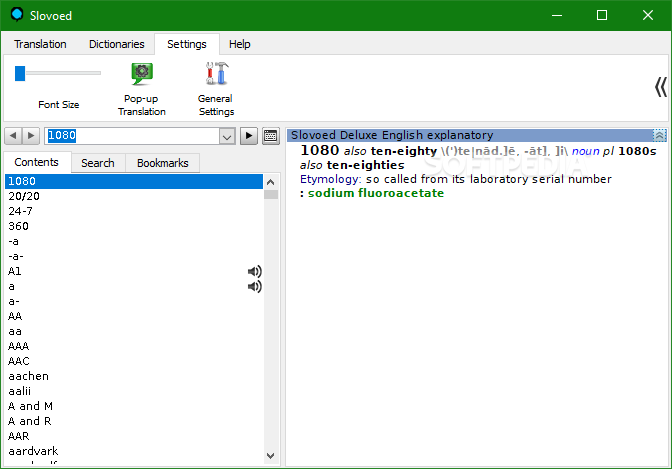Image resolution: width=672 pixels, height=469 pixels.
Task: Play pronunciation for A1 entry
Action: (x=255, y=271)
